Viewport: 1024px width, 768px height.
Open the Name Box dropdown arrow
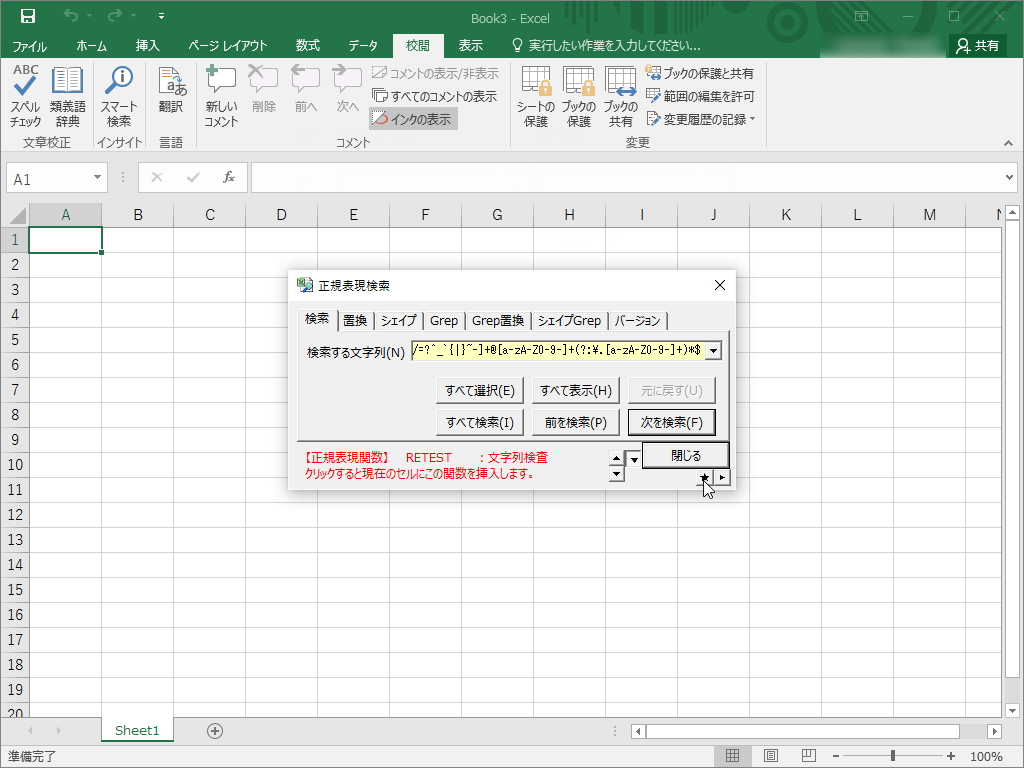tap(95, 178)
